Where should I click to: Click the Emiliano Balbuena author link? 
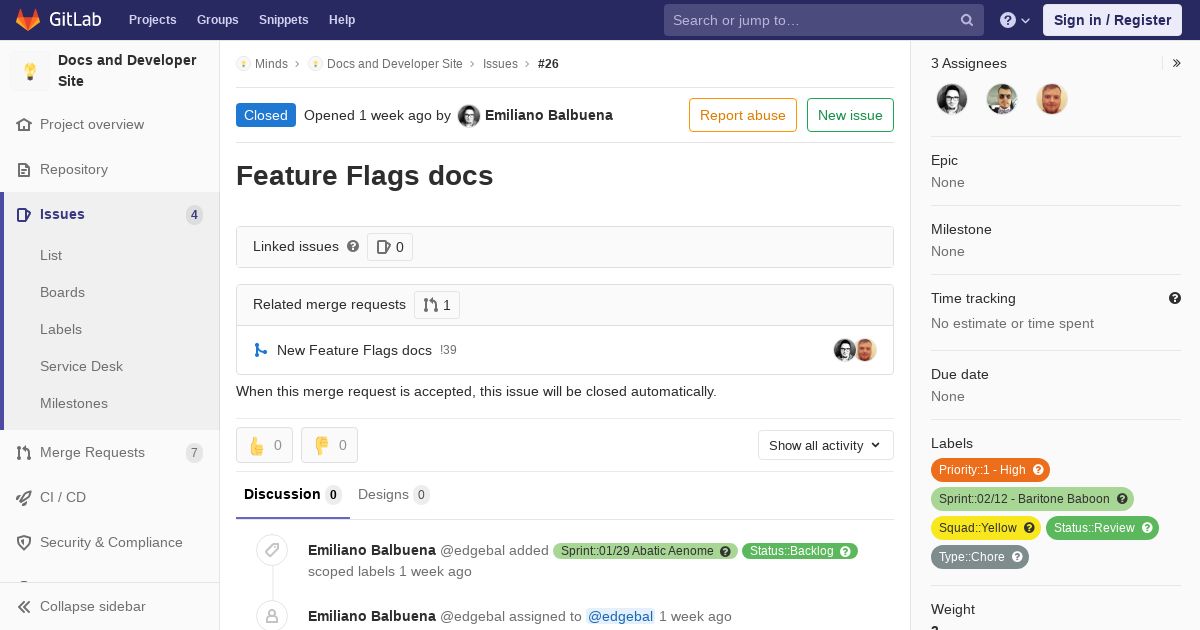tap(549, 115)
